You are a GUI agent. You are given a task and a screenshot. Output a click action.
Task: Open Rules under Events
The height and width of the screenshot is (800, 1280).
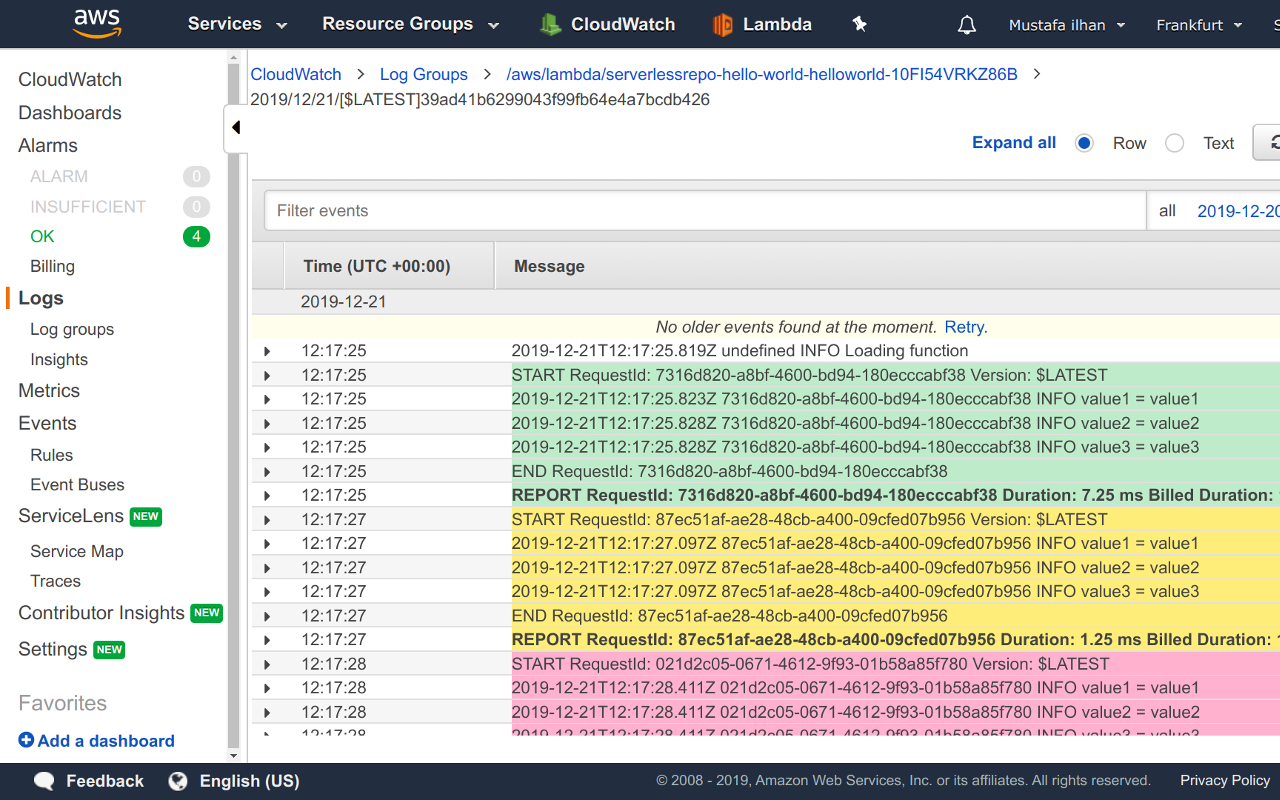pos(52,455)
